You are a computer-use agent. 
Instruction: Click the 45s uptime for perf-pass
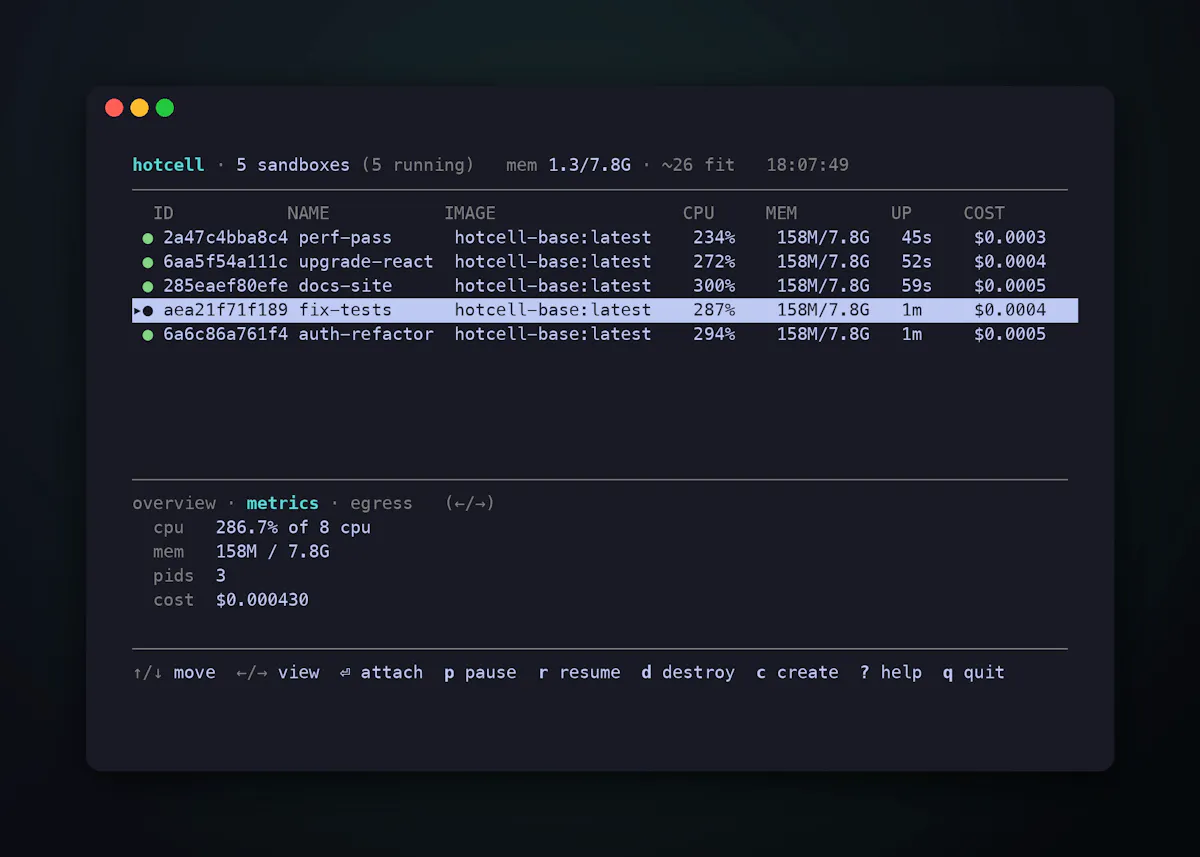917,238
